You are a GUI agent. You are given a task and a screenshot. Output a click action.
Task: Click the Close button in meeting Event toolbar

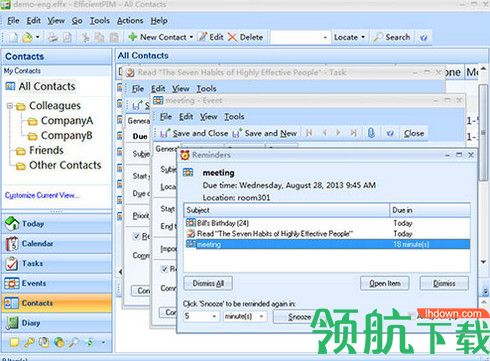tap(414, 133)
